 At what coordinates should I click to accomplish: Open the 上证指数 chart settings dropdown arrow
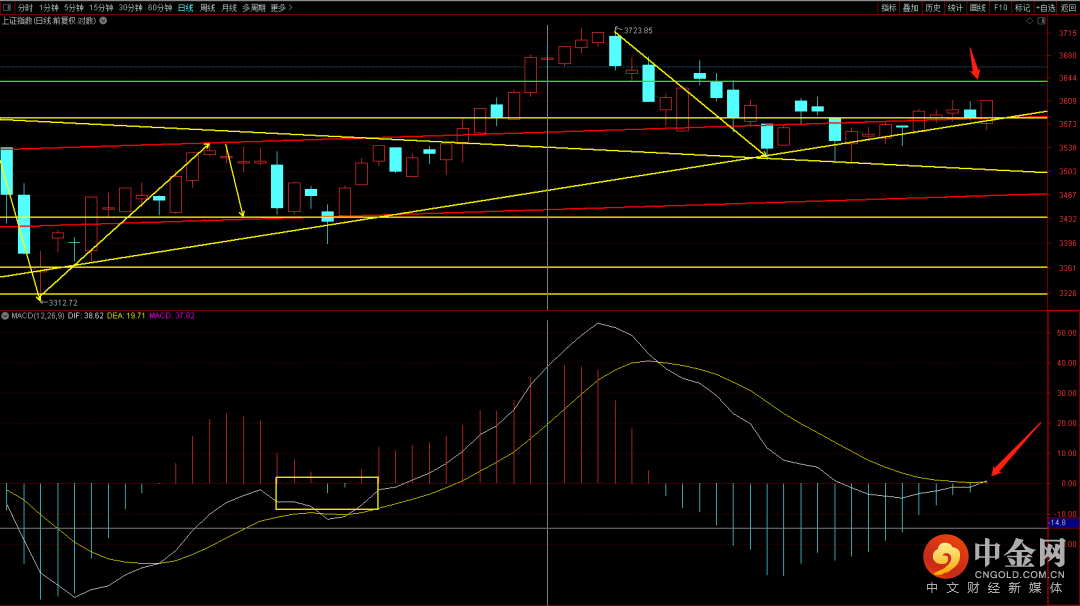click(104, 20)
